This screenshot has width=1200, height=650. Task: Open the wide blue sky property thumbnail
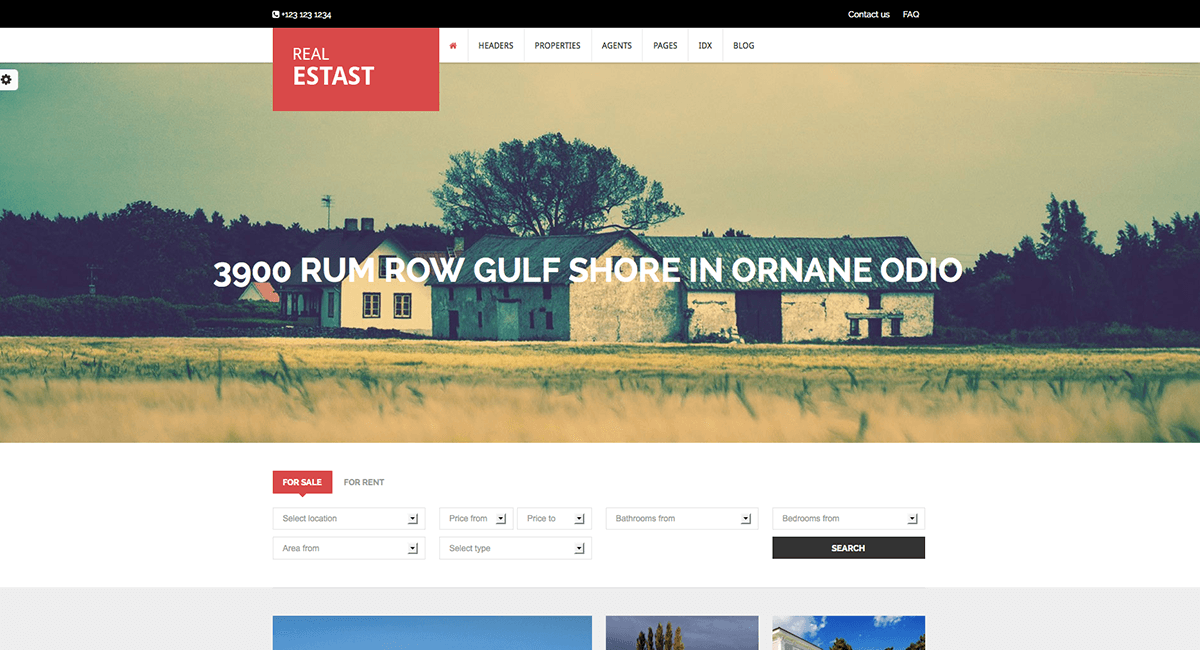432,633
